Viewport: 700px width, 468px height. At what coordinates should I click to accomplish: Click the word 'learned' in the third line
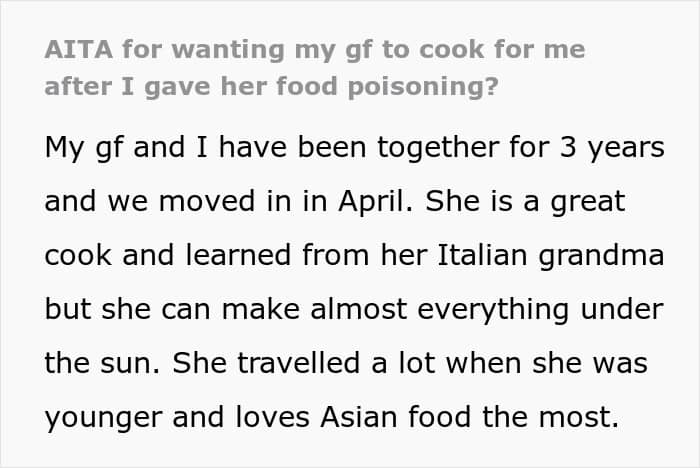coord(238,255)
